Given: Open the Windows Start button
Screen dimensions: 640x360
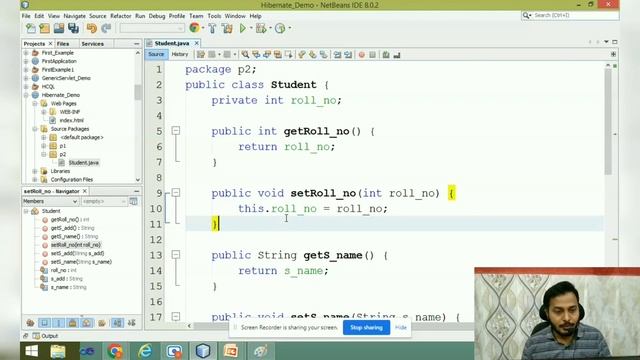Looking at the screenshot, I should click(31, 351).
